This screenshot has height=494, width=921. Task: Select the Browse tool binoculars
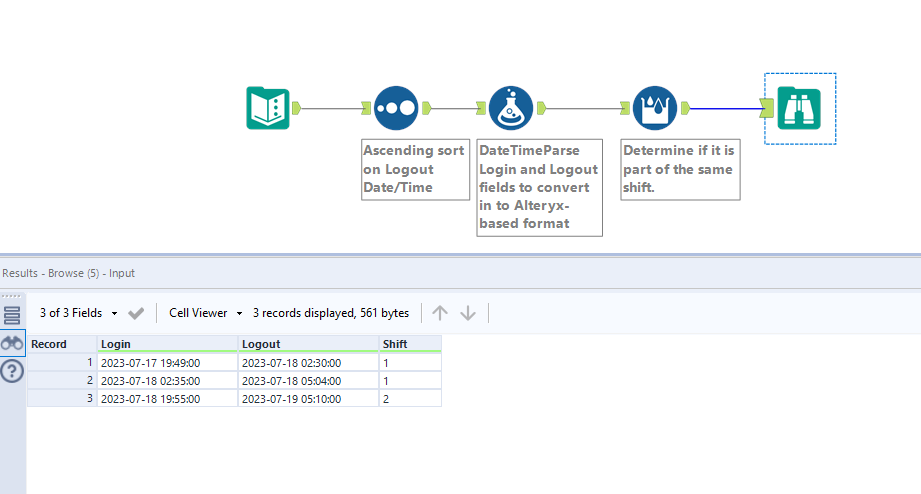click(799, 108)
